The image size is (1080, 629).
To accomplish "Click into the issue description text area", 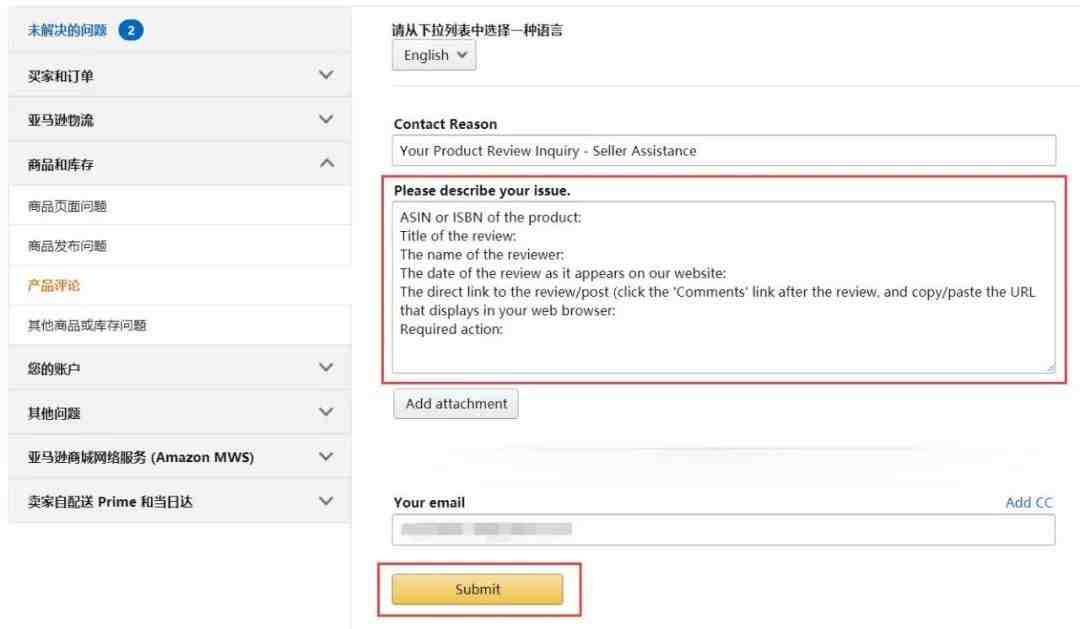I will [x=724, y=287].
